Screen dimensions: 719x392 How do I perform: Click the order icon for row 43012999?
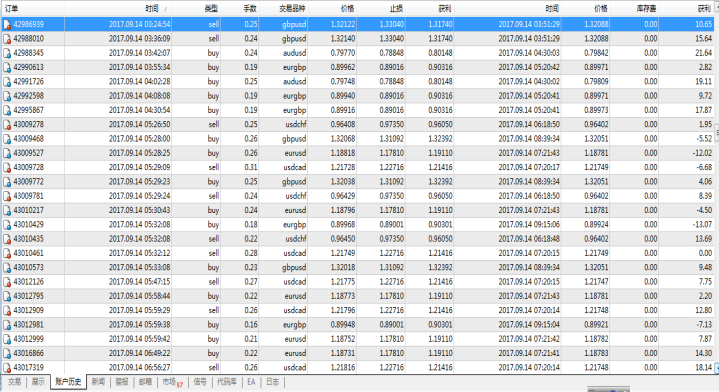click(7, 339)
